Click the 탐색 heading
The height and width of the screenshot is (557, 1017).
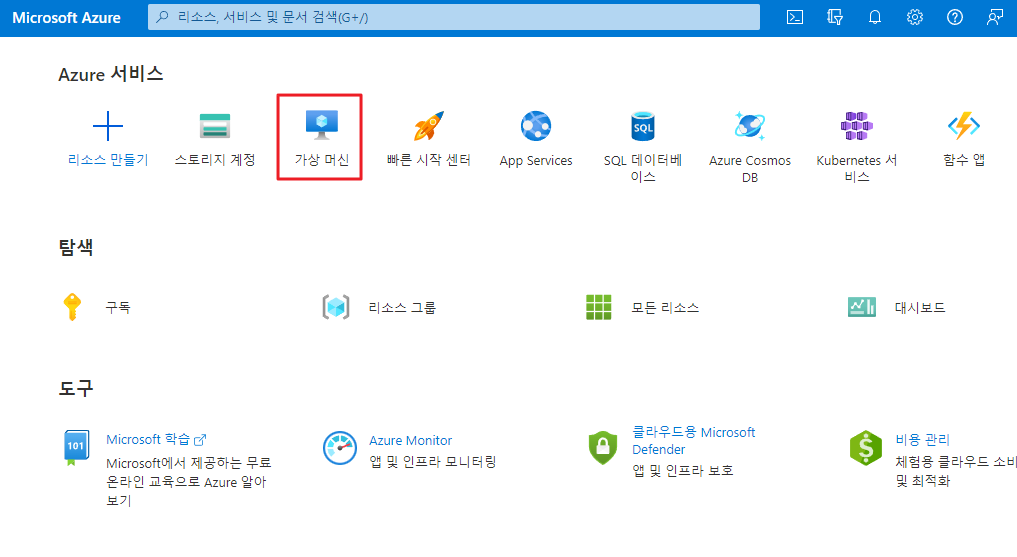(76, 247)
